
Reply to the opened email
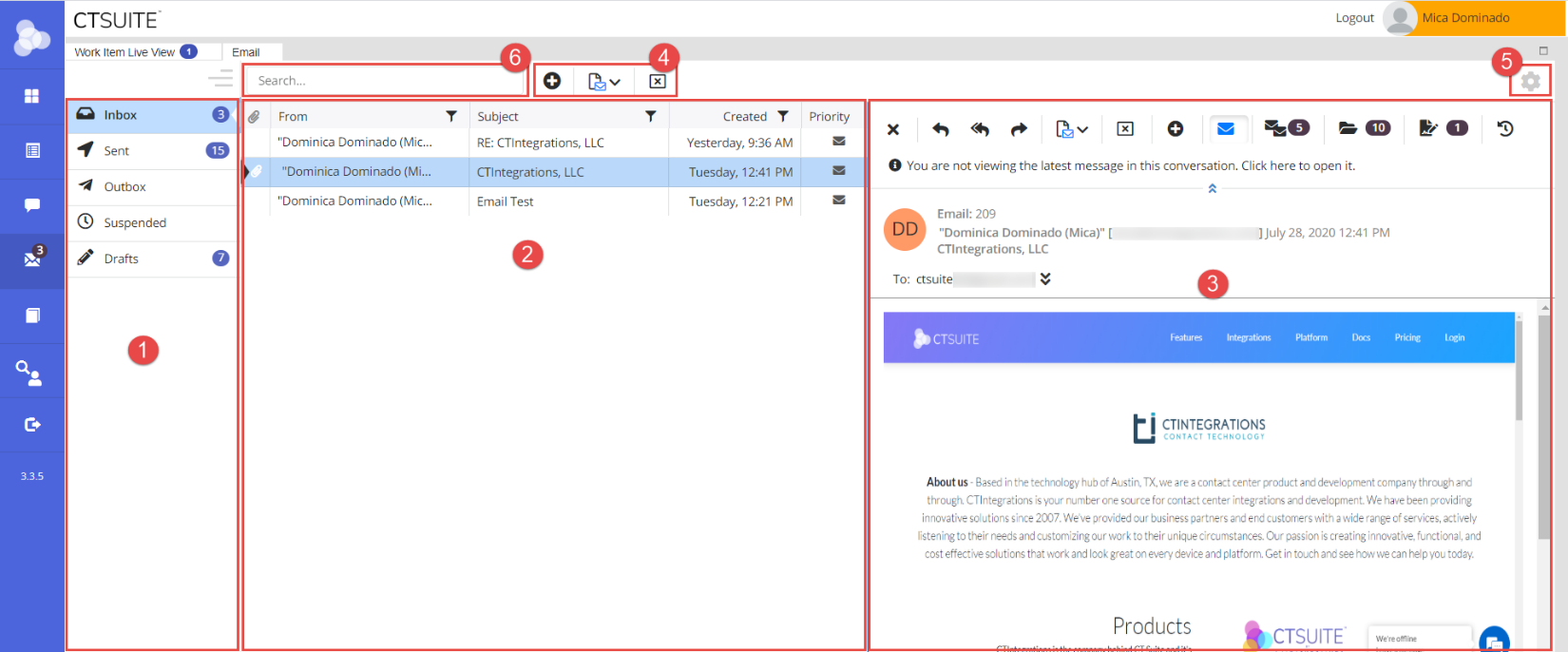pyautogui.click(x=941, y=129)
